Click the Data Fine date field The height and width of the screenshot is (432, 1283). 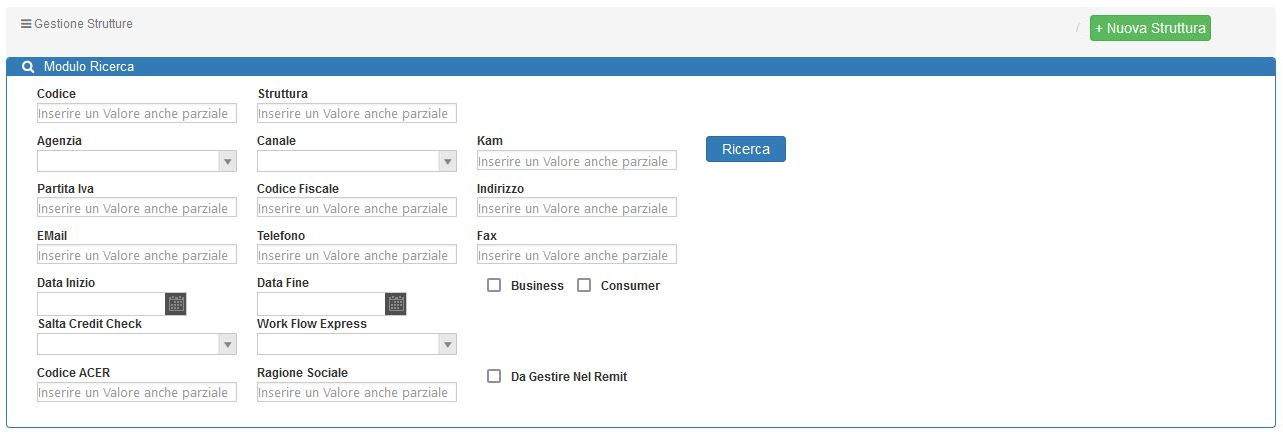321,304
